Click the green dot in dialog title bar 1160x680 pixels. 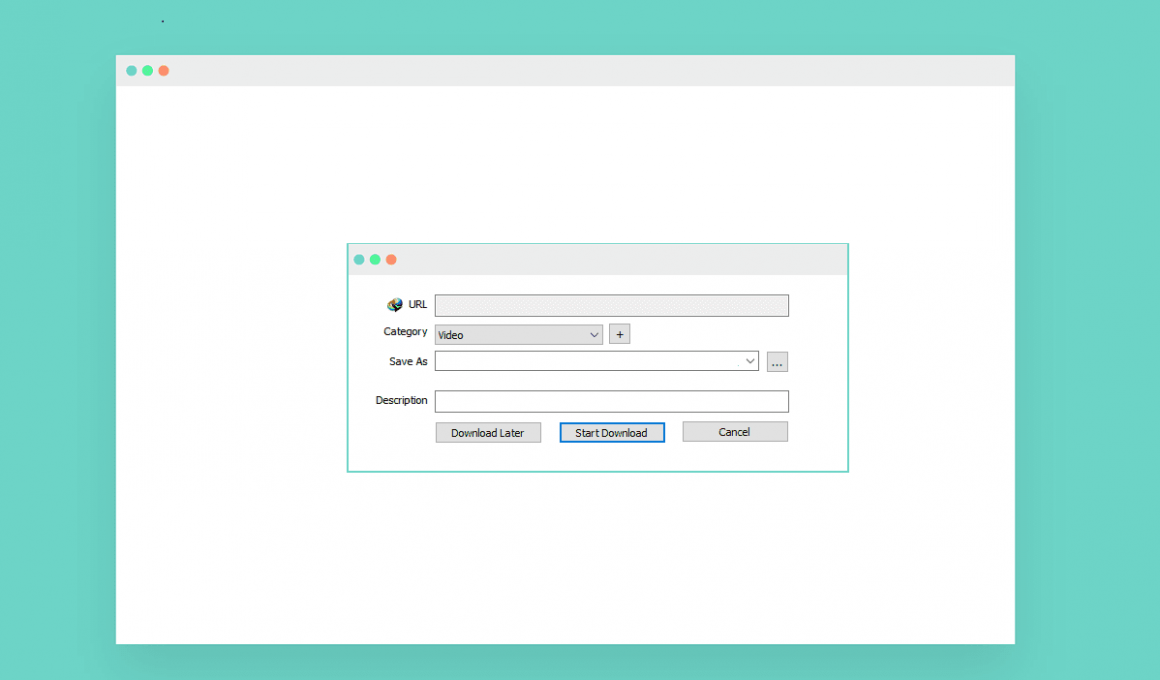click(375, 260)
